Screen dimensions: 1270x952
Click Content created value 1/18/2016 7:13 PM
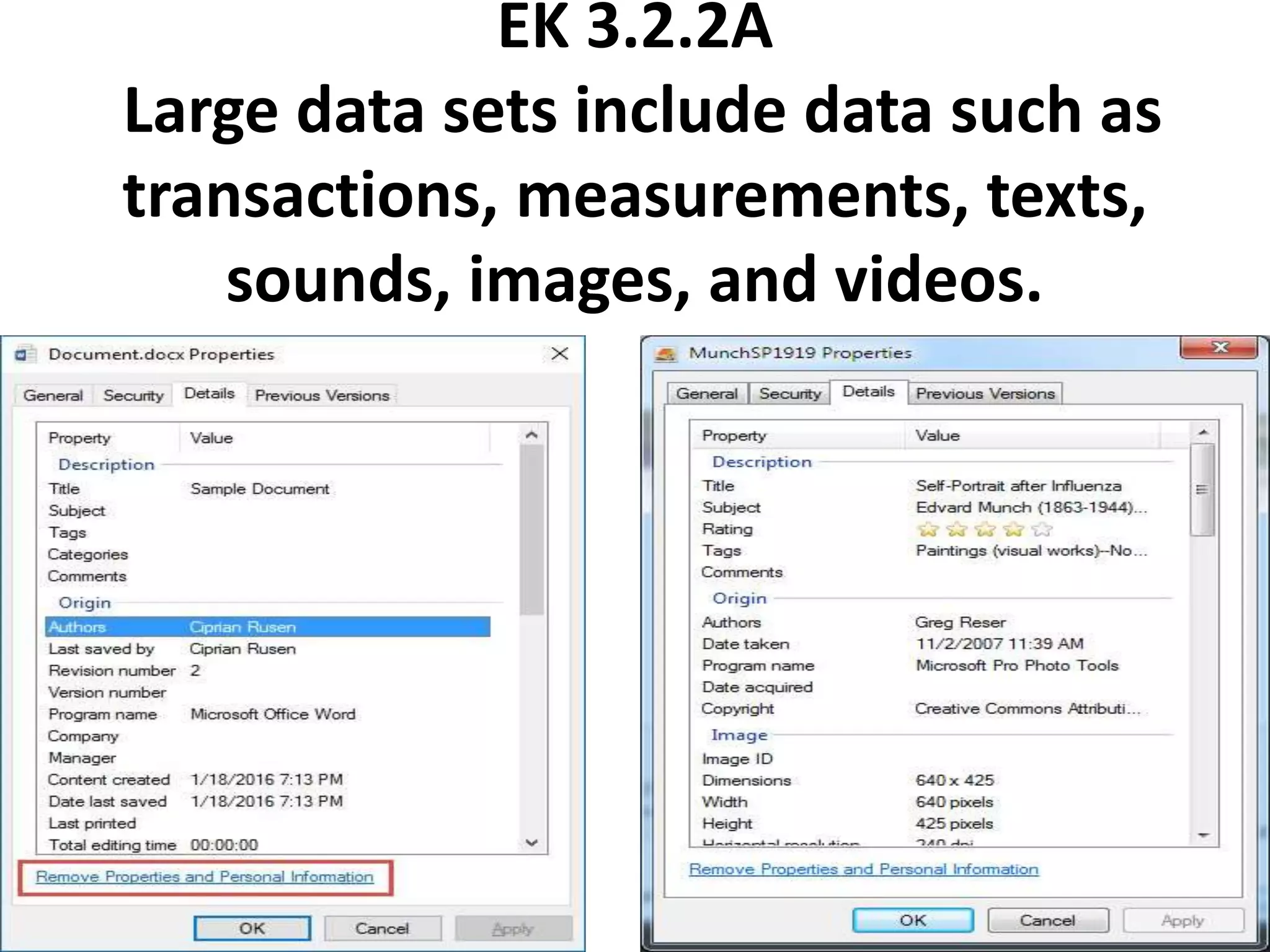coord(267,780)
